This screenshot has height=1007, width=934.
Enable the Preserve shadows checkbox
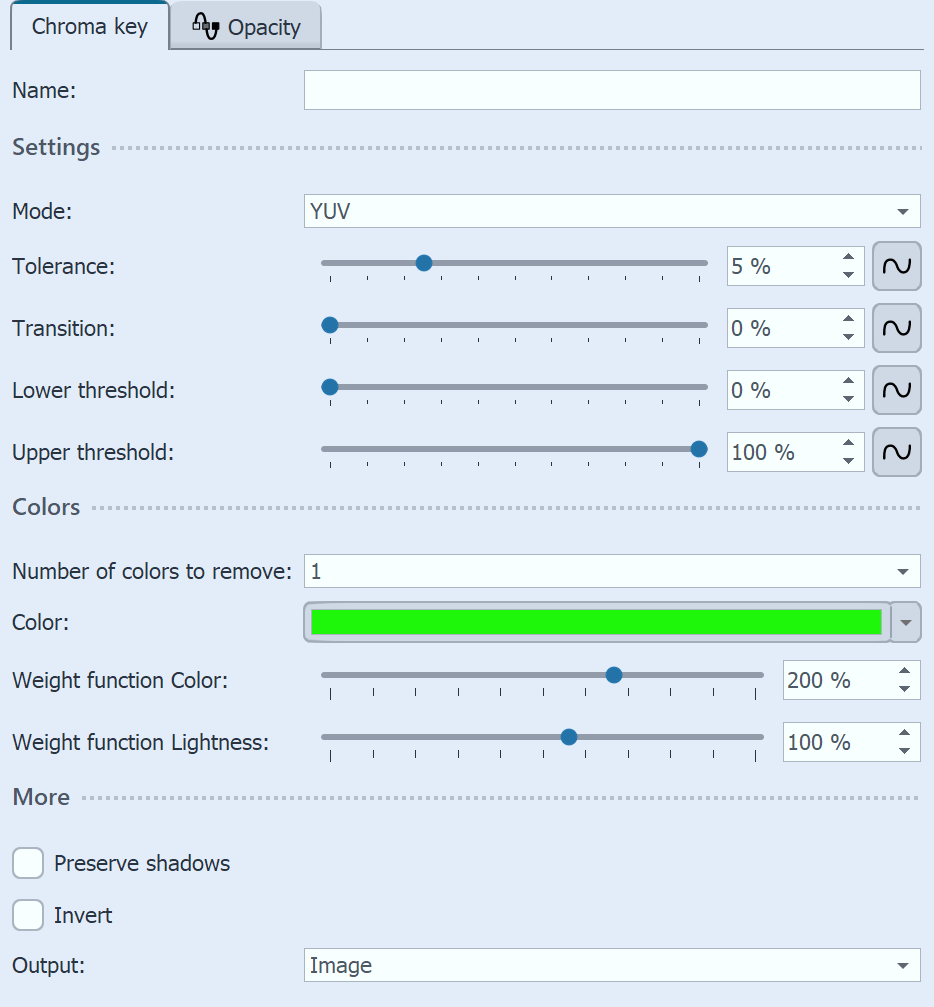click(x=27, y=863)
